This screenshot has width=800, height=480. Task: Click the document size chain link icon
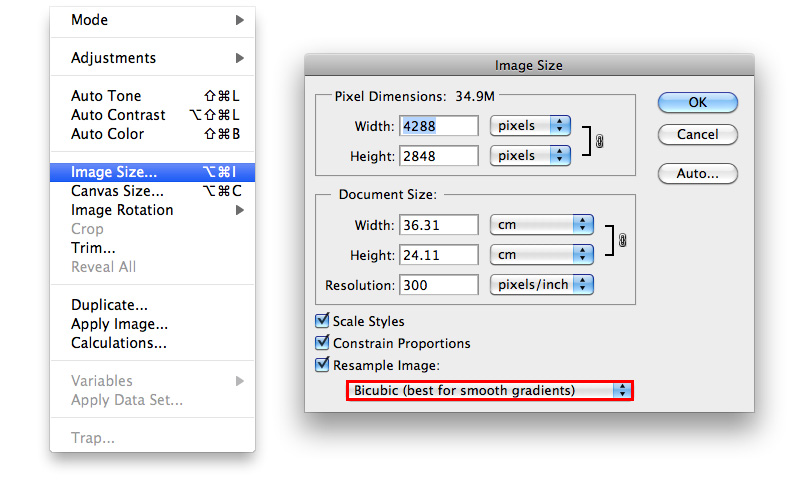tap(622, 241)
